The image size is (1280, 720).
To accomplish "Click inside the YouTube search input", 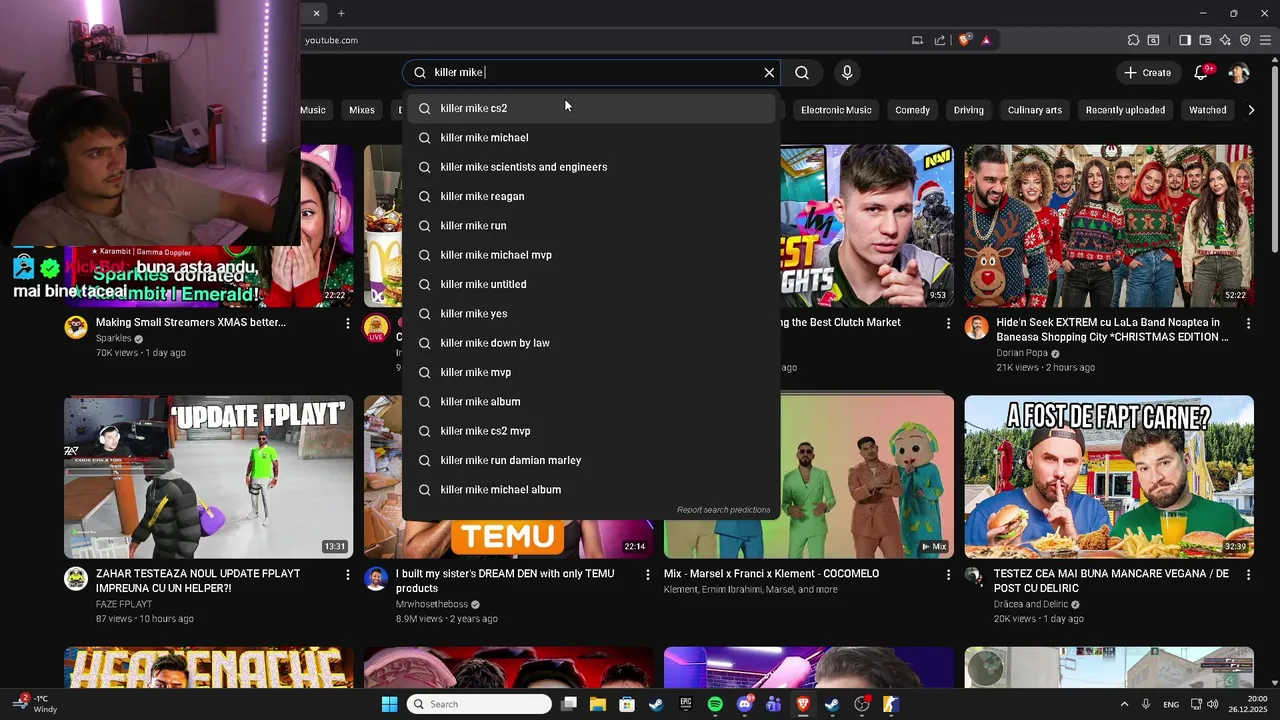I will 590,72.
